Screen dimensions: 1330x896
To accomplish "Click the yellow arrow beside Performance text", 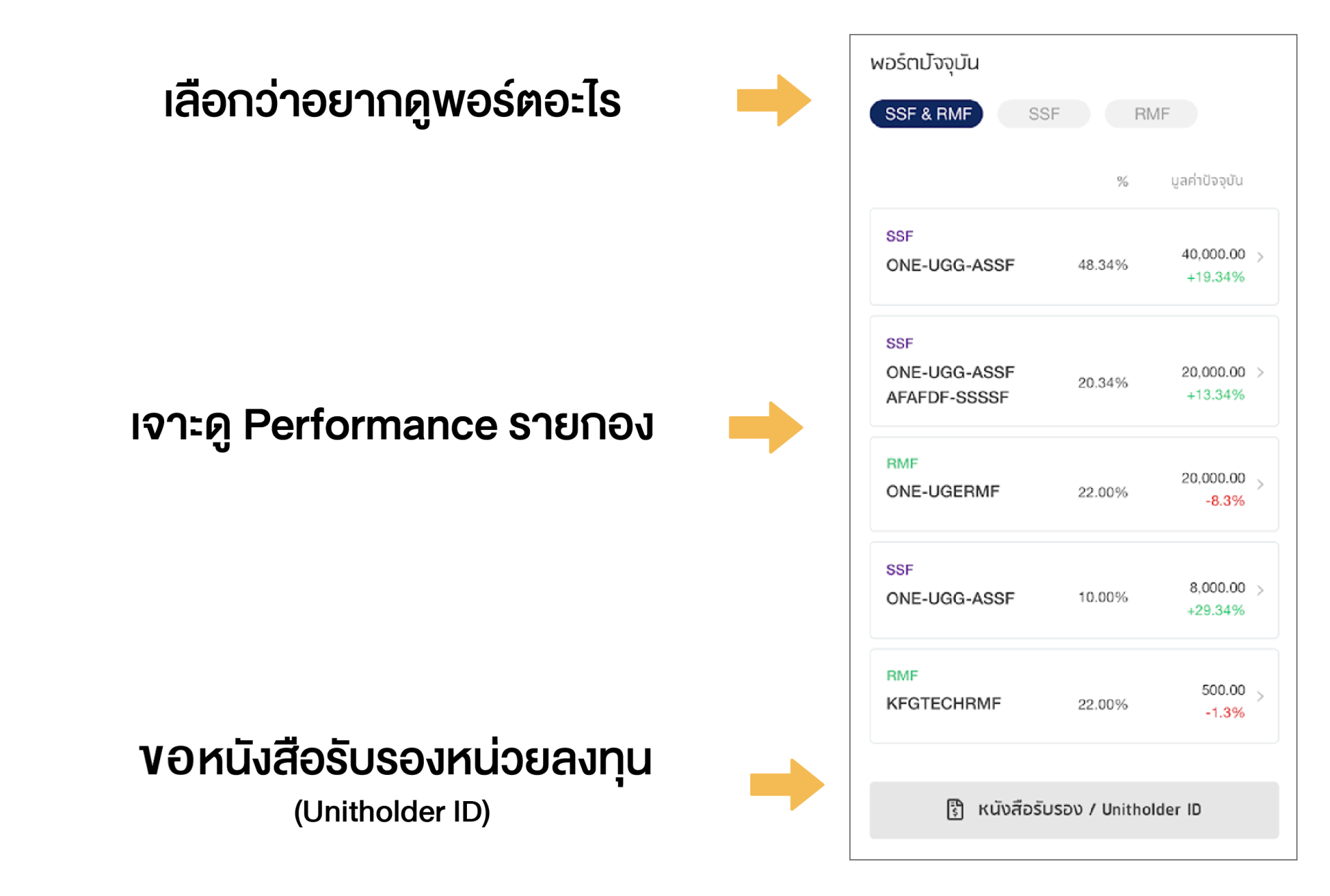I will pos(765,427).
